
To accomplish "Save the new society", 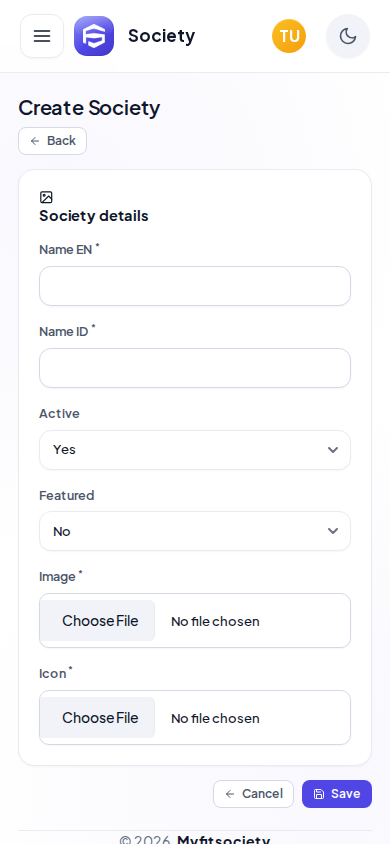I will [337, 794].
